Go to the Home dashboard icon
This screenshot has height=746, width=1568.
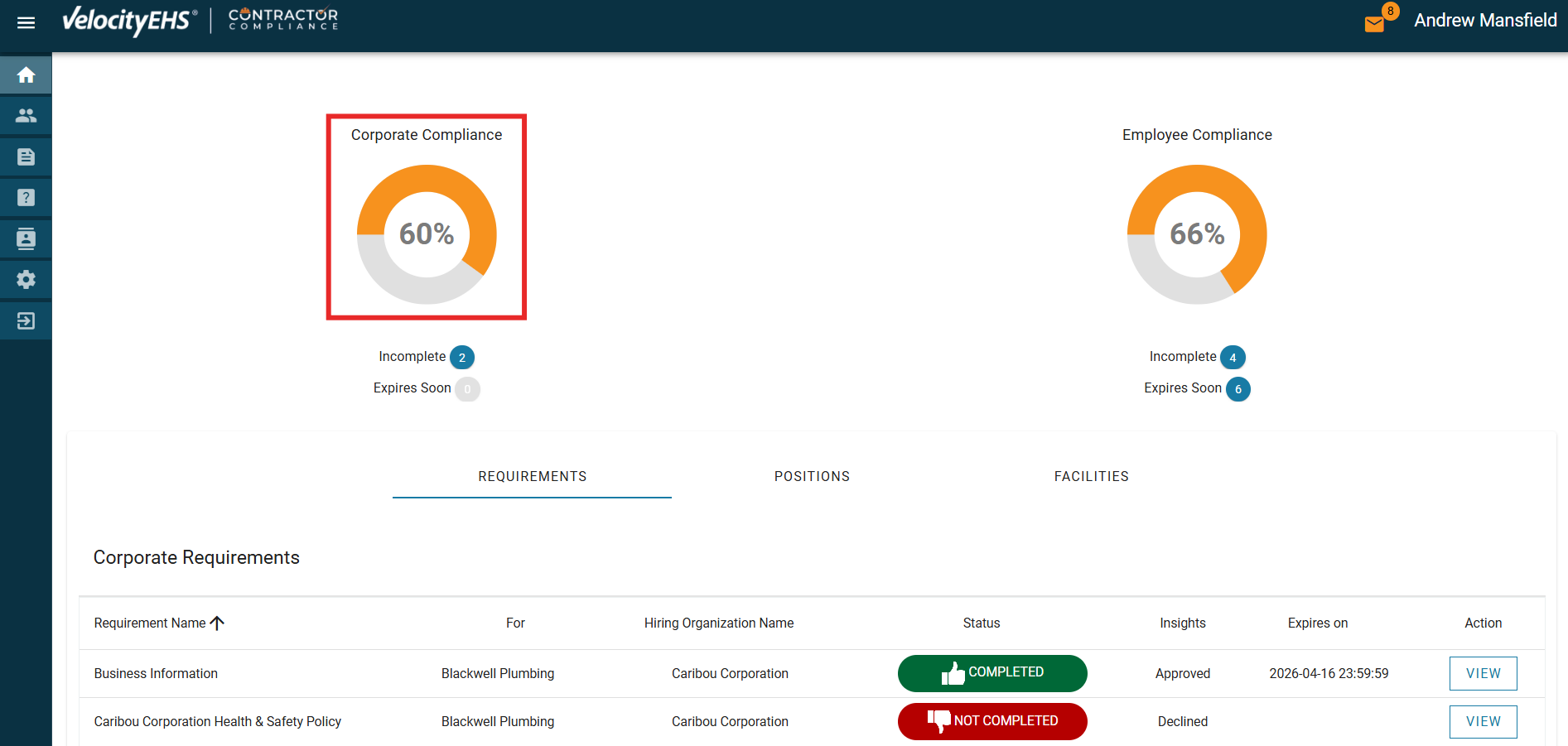click(x=26, y=75)
